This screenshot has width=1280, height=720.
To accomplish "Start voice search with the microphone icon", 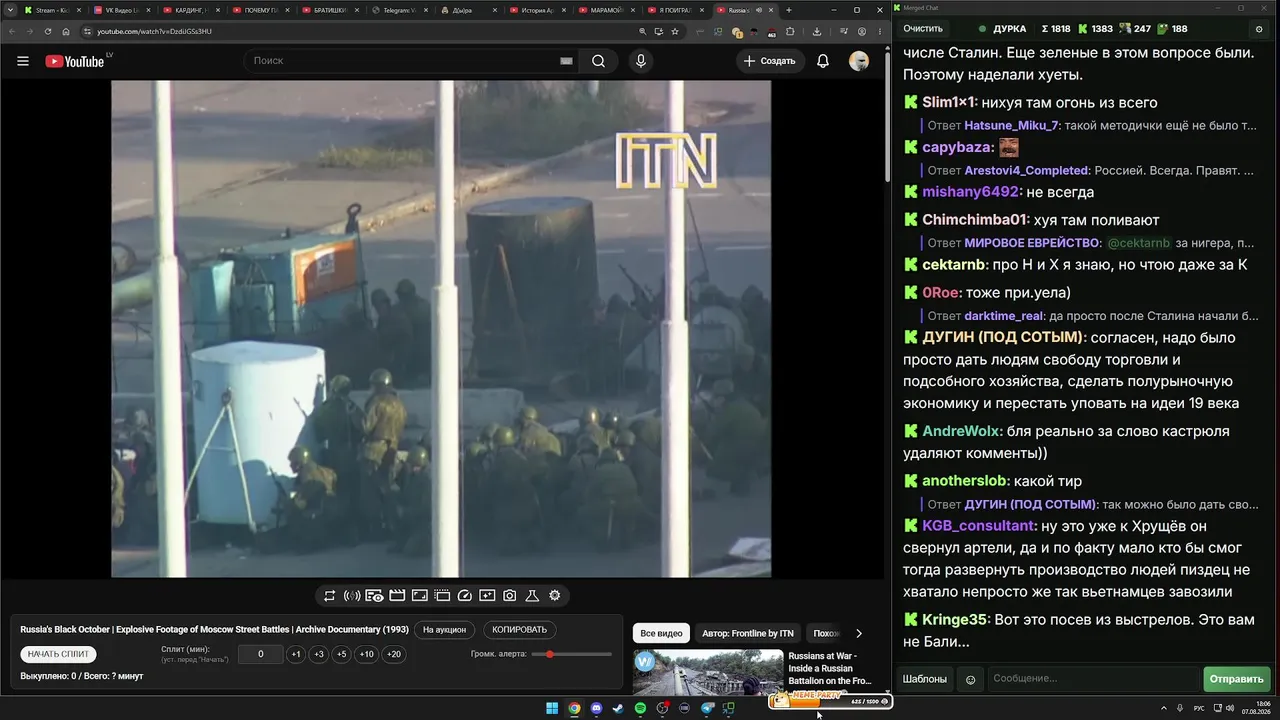I will (x=641, y=61).
